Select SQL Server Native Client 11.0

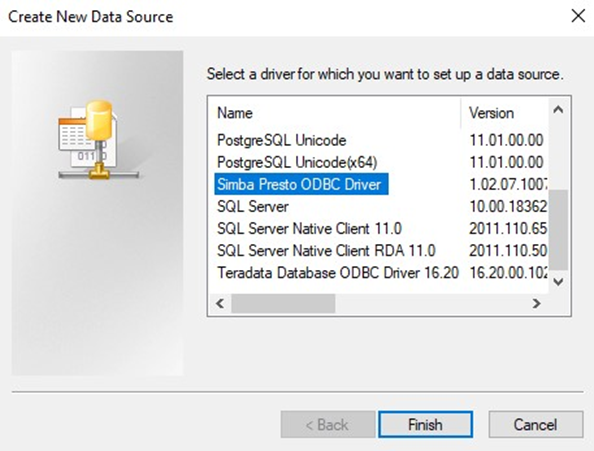(309, 229)
